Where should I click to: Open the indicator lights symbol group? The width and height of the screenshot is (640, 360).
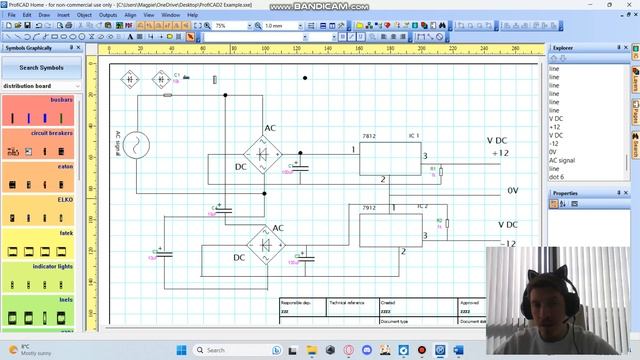point(38,278)
